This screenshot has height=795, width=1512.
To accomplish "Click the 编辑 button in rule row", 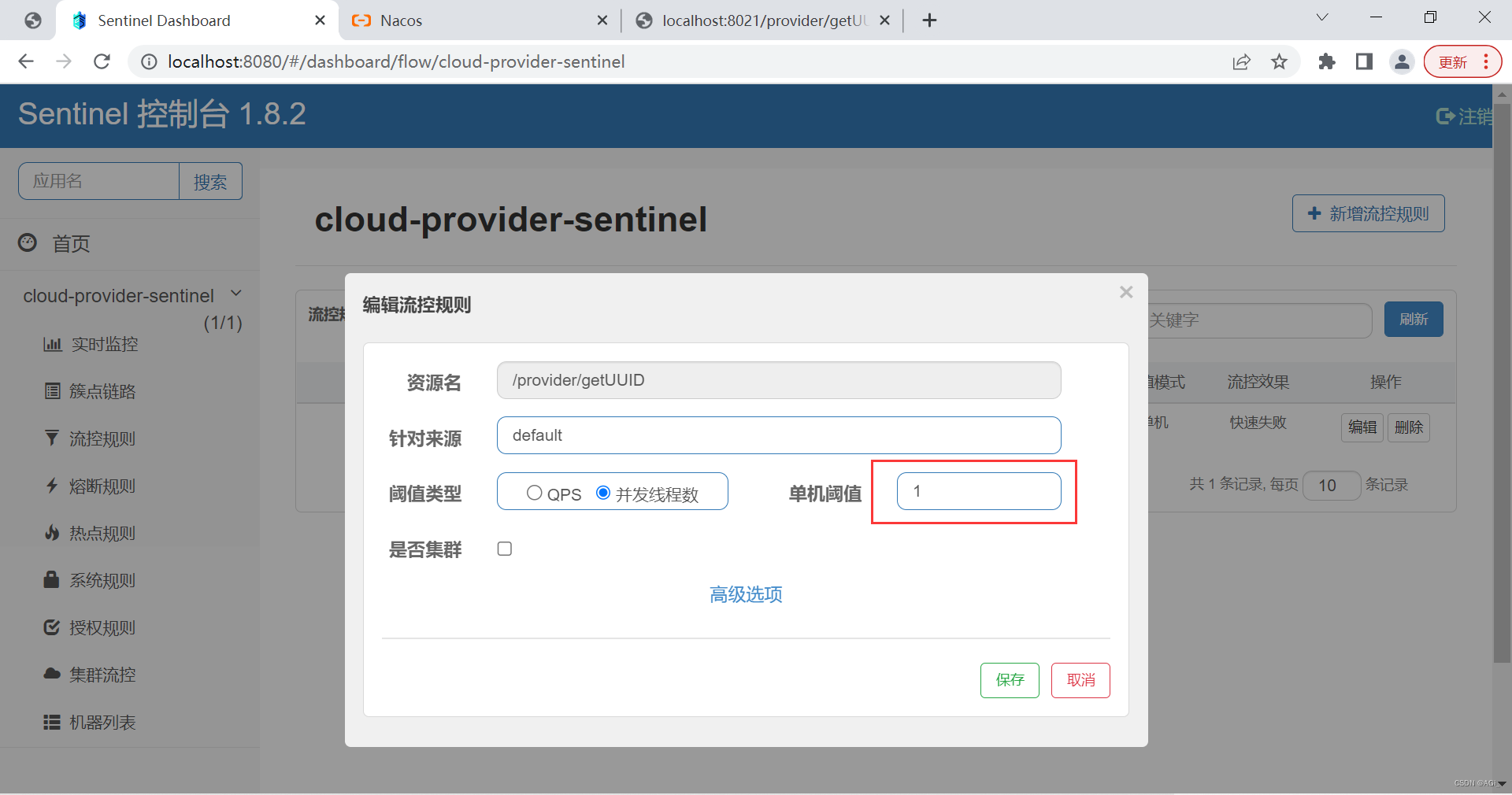I will 1362,427.
